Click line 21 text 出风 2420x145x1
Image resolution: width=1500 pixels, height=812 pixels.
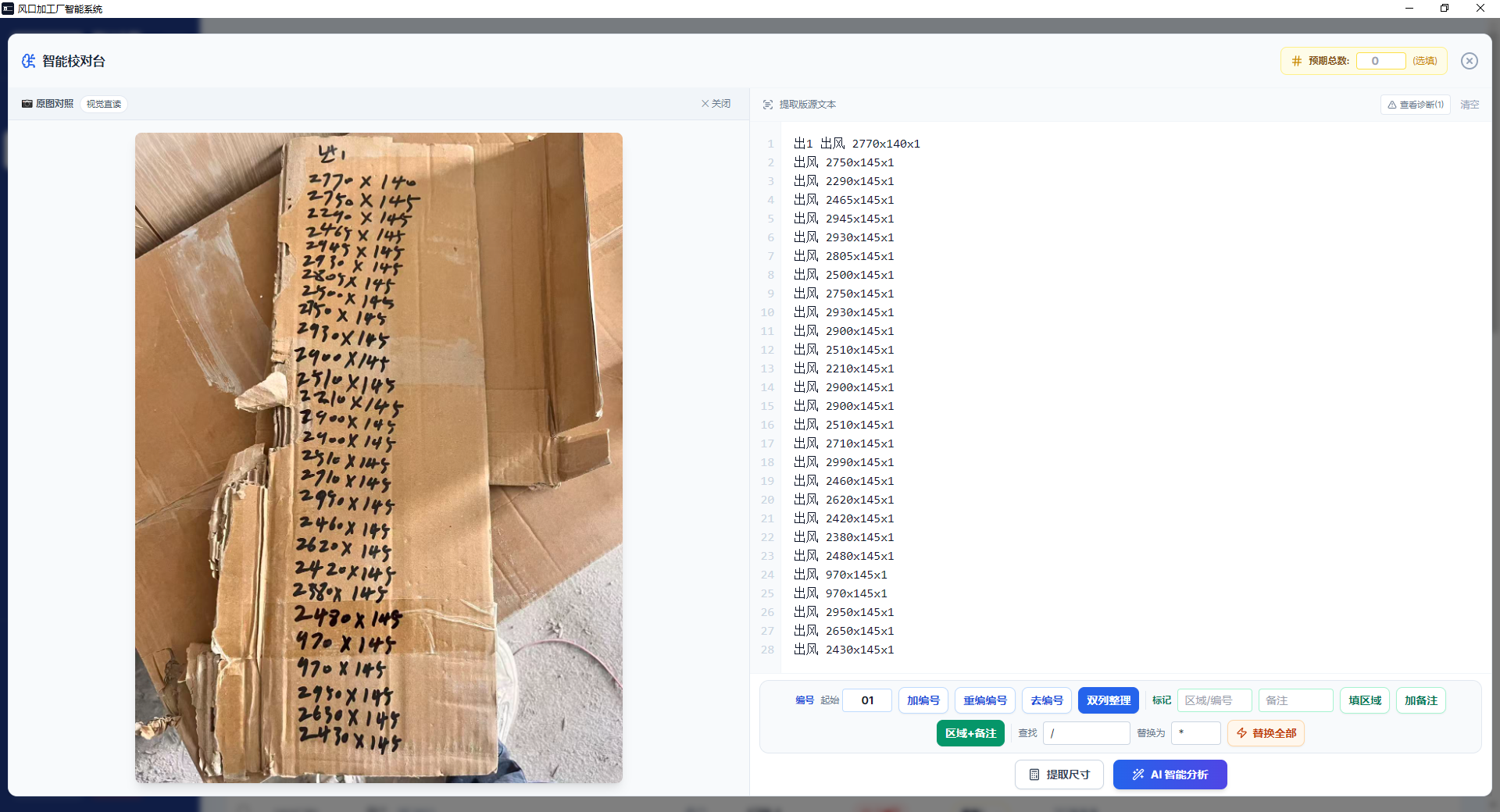844,518
